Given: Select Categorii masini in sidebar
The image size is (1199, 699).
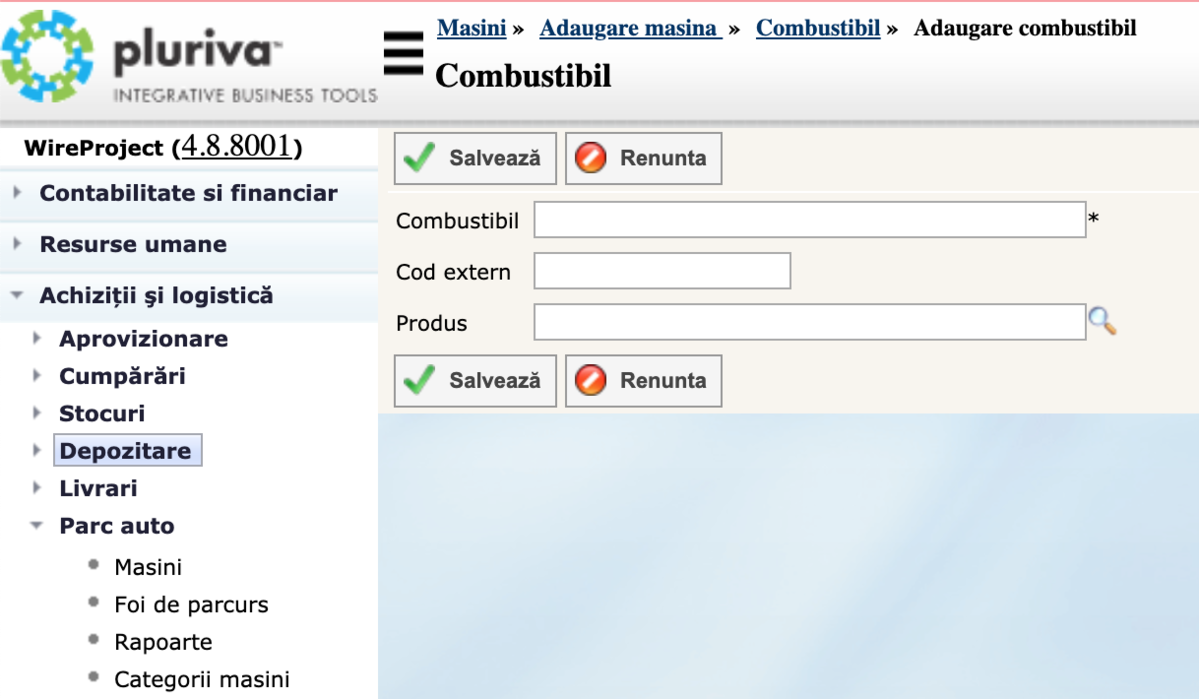Looking at the screenshot, I should (x=202, y=680).
